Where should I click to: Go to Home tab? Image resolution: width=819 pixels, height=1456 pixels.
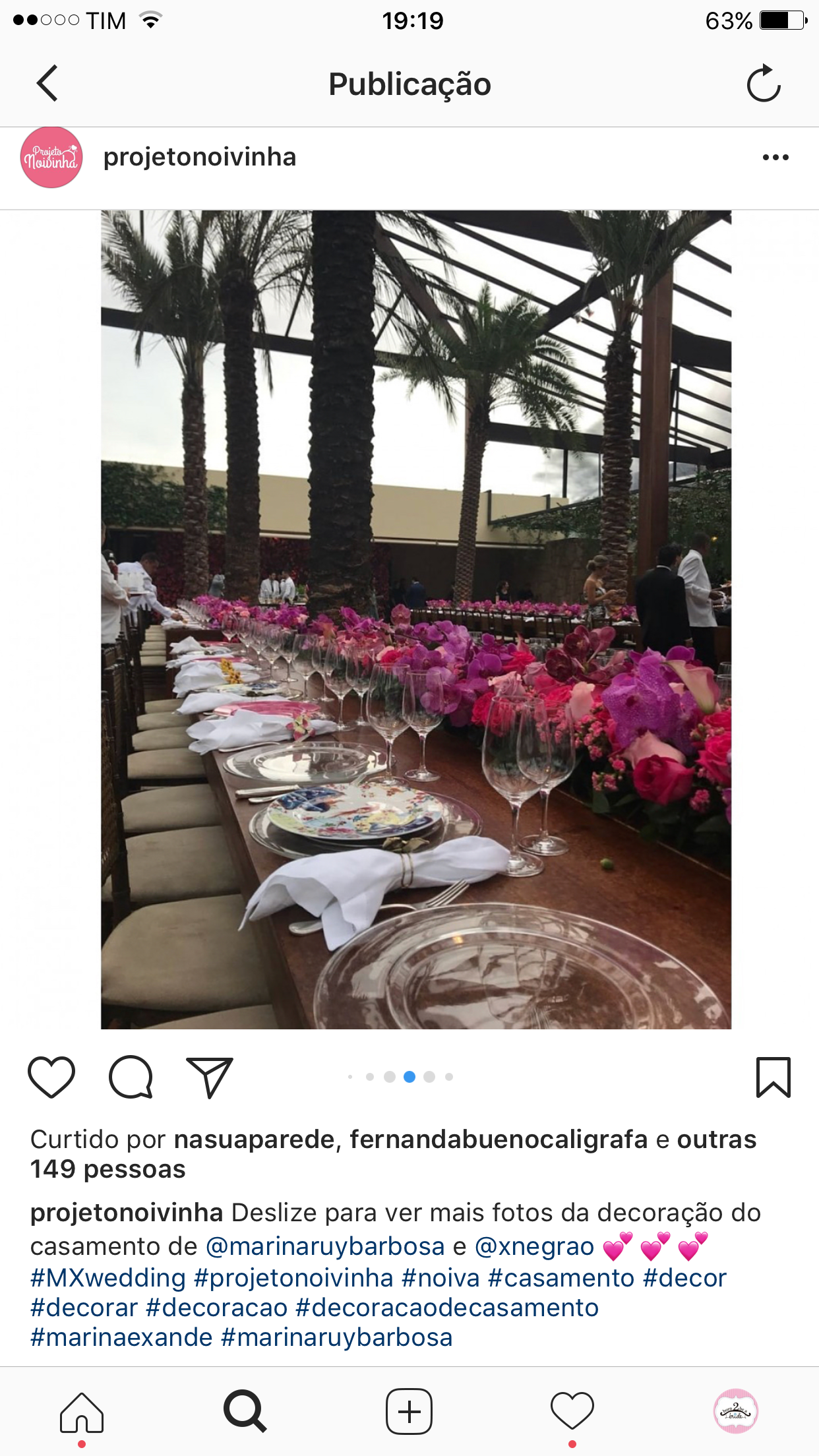[x=82, y=1412]
